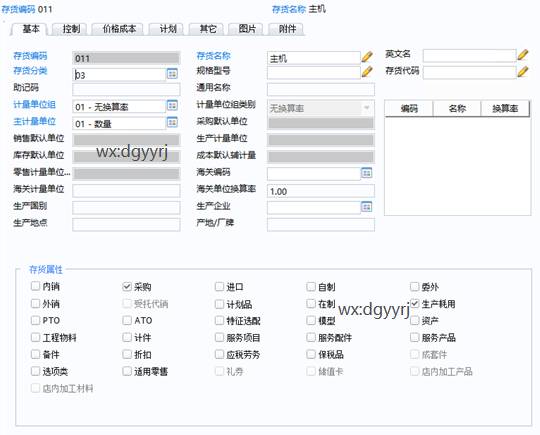540x435 pixels.
Task: Open lookup icon for 主计量单位 field
Action: (x=172, y=122)
